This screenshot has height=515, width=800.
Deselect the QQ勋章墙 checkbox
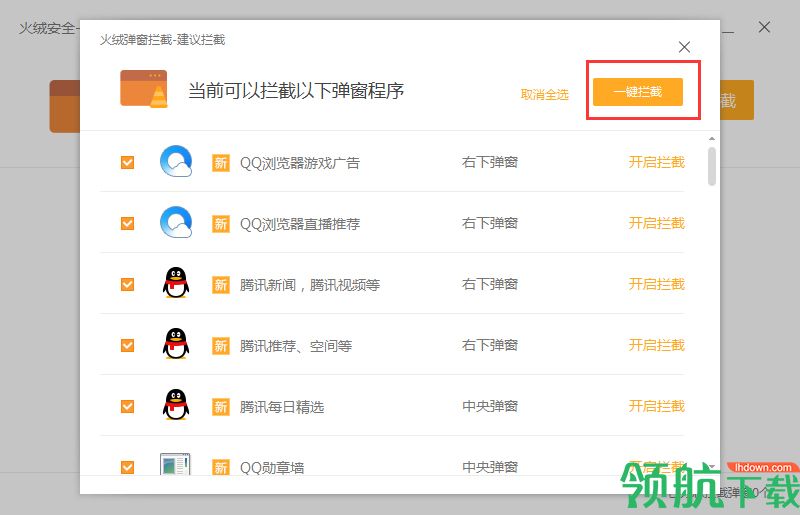(128, 467)
